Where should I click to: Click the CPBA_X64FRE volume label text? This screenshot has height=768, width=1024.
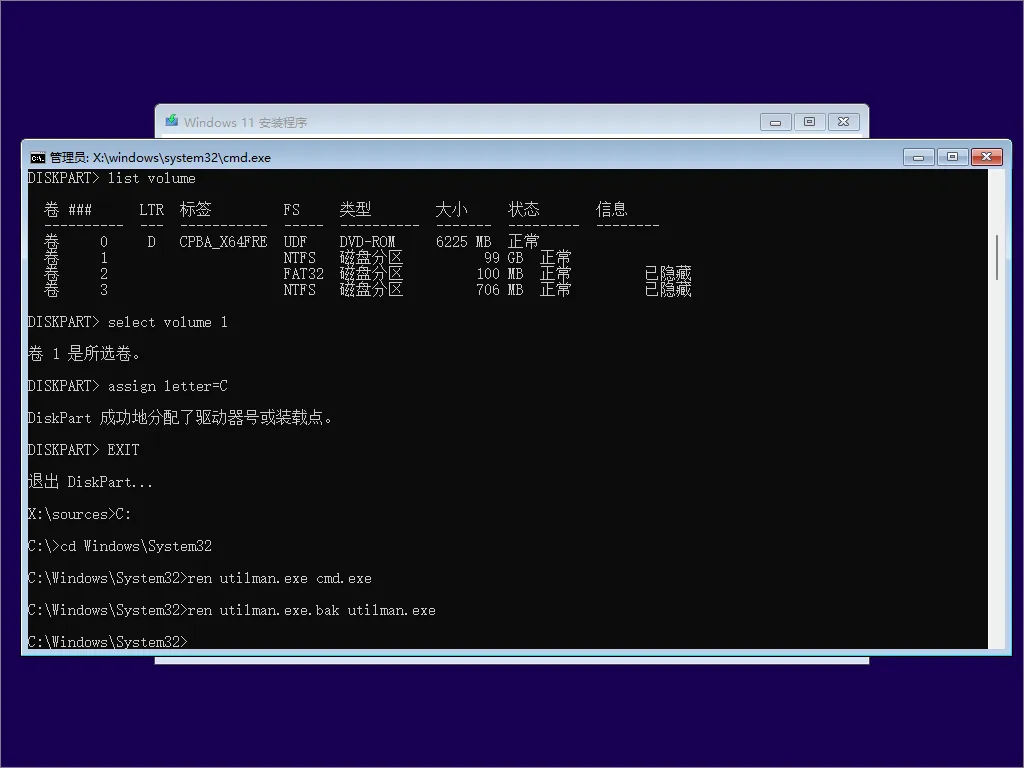(222, 241)
